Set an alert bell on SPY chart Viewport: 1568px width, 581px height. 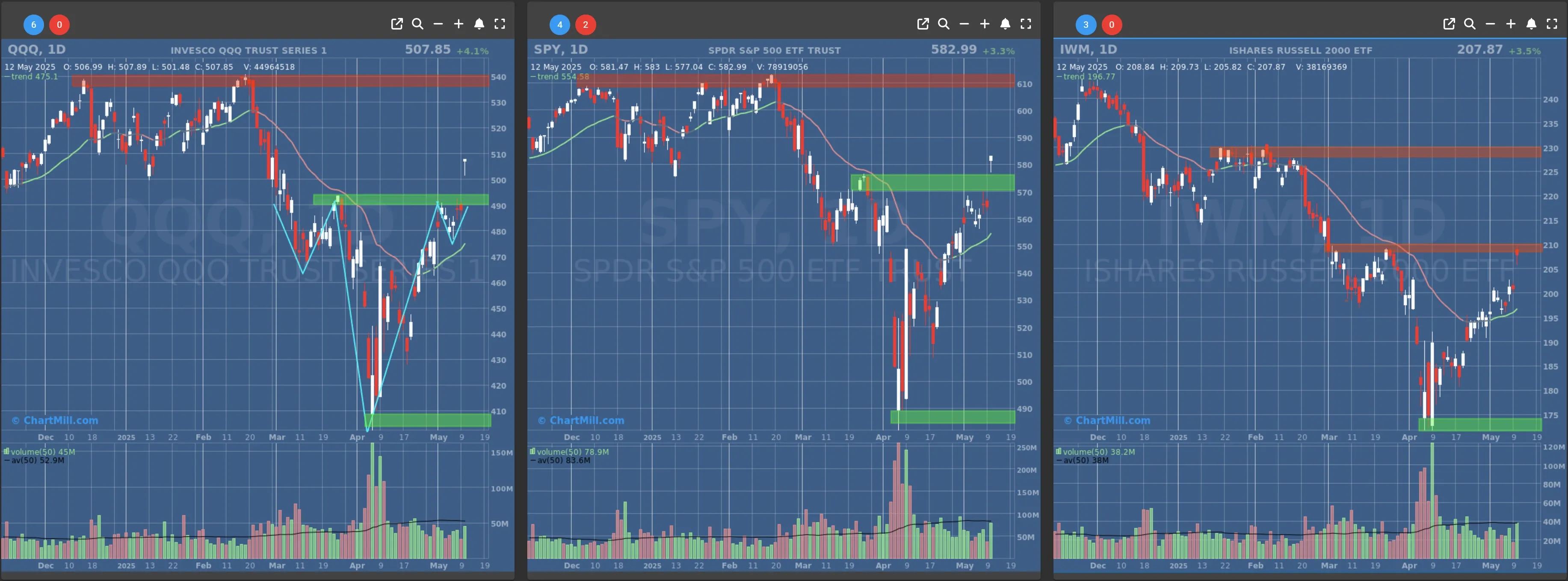[x=1006, y=24]
